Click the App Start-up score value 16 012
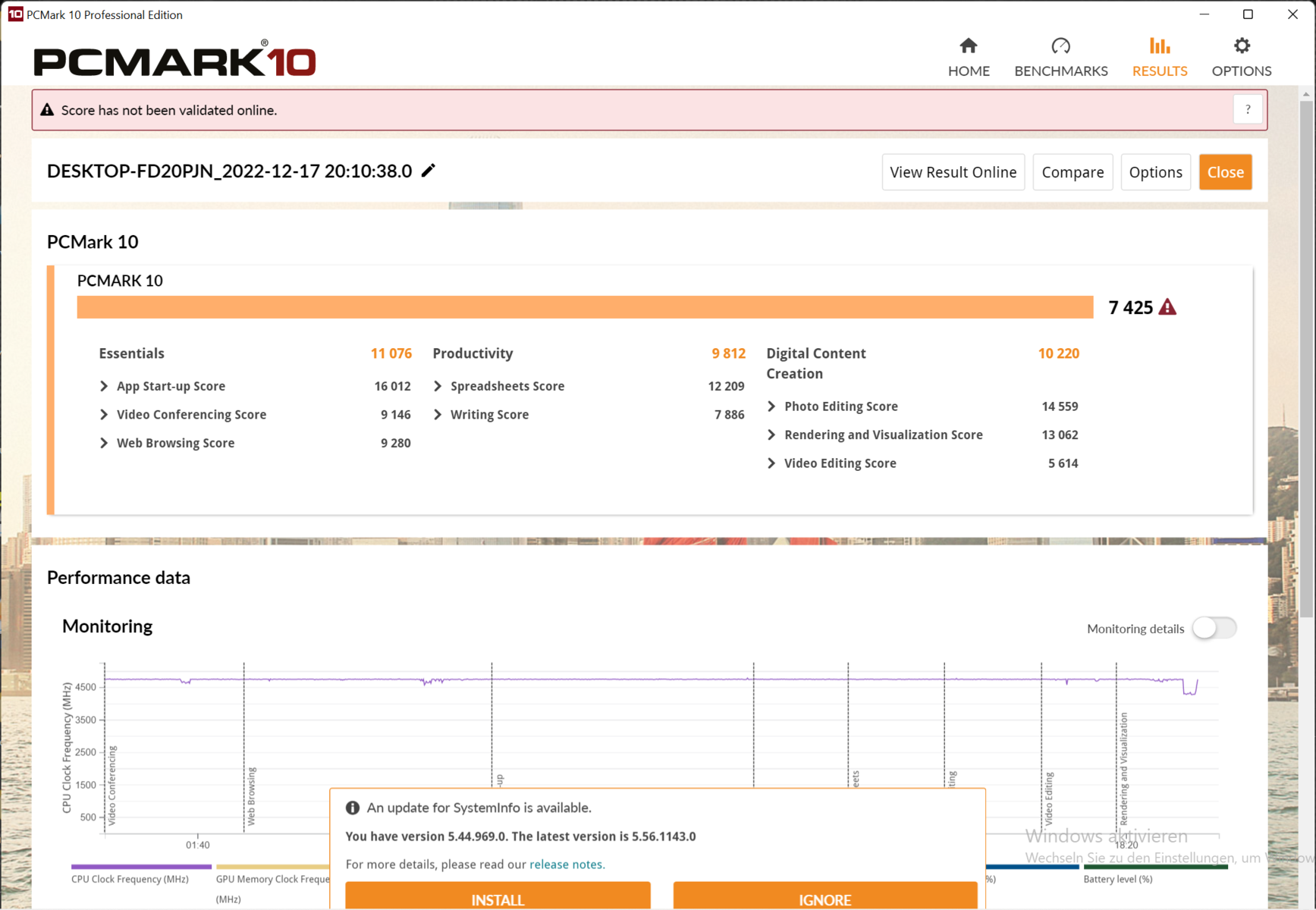 coord(392,386)
